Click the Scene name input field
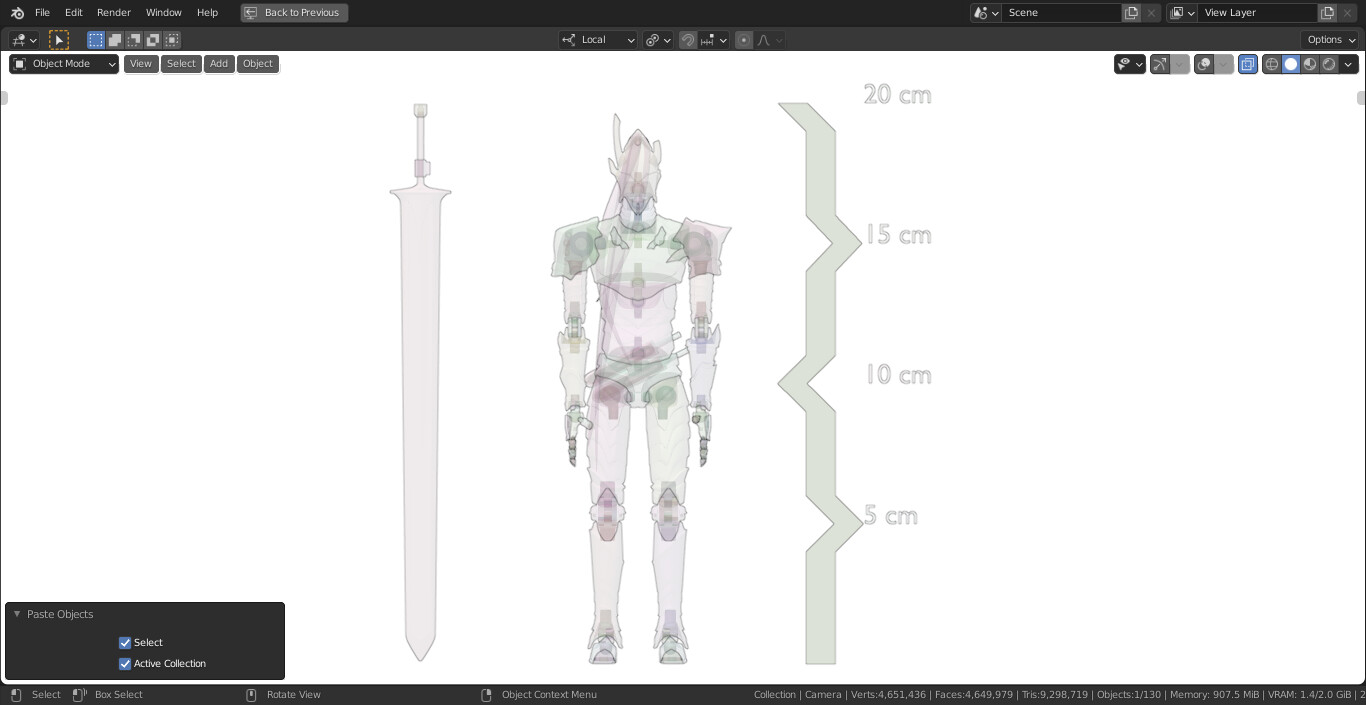The width and height of the screenshot is (1366, 705). click(x=1062, y=13)
